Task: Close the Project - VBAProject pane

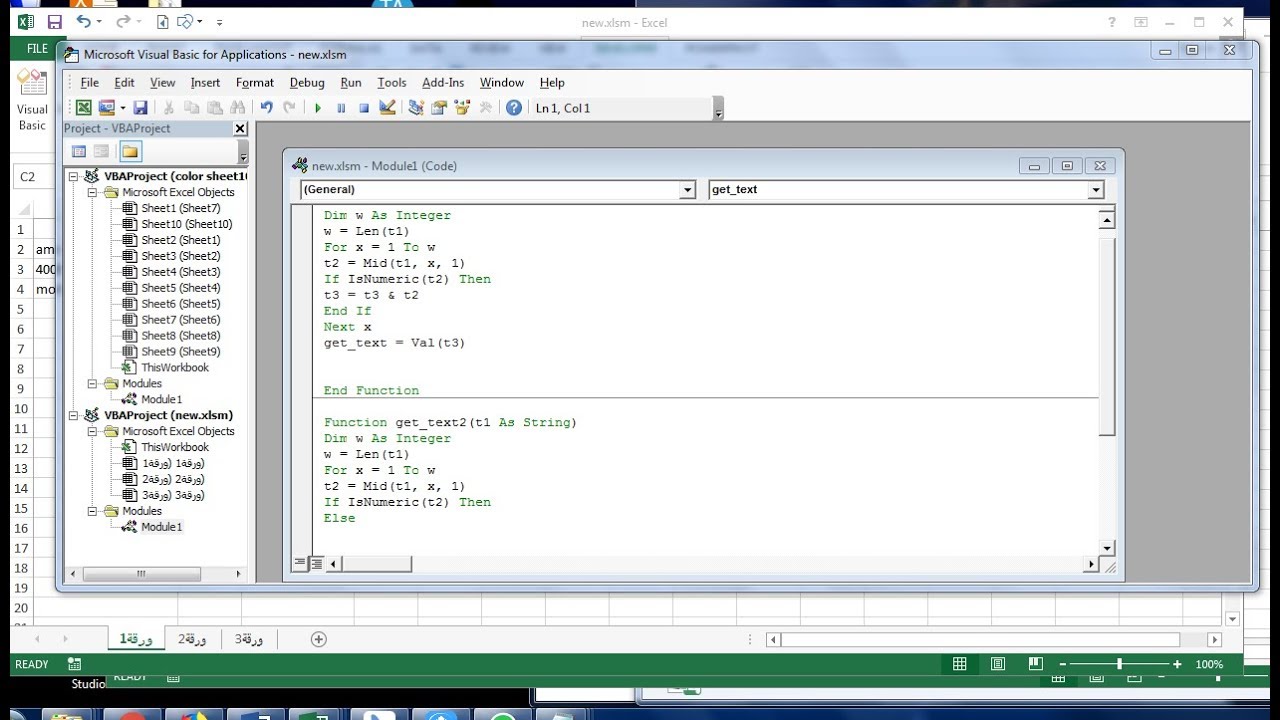Action: click(x=240, y=129)
